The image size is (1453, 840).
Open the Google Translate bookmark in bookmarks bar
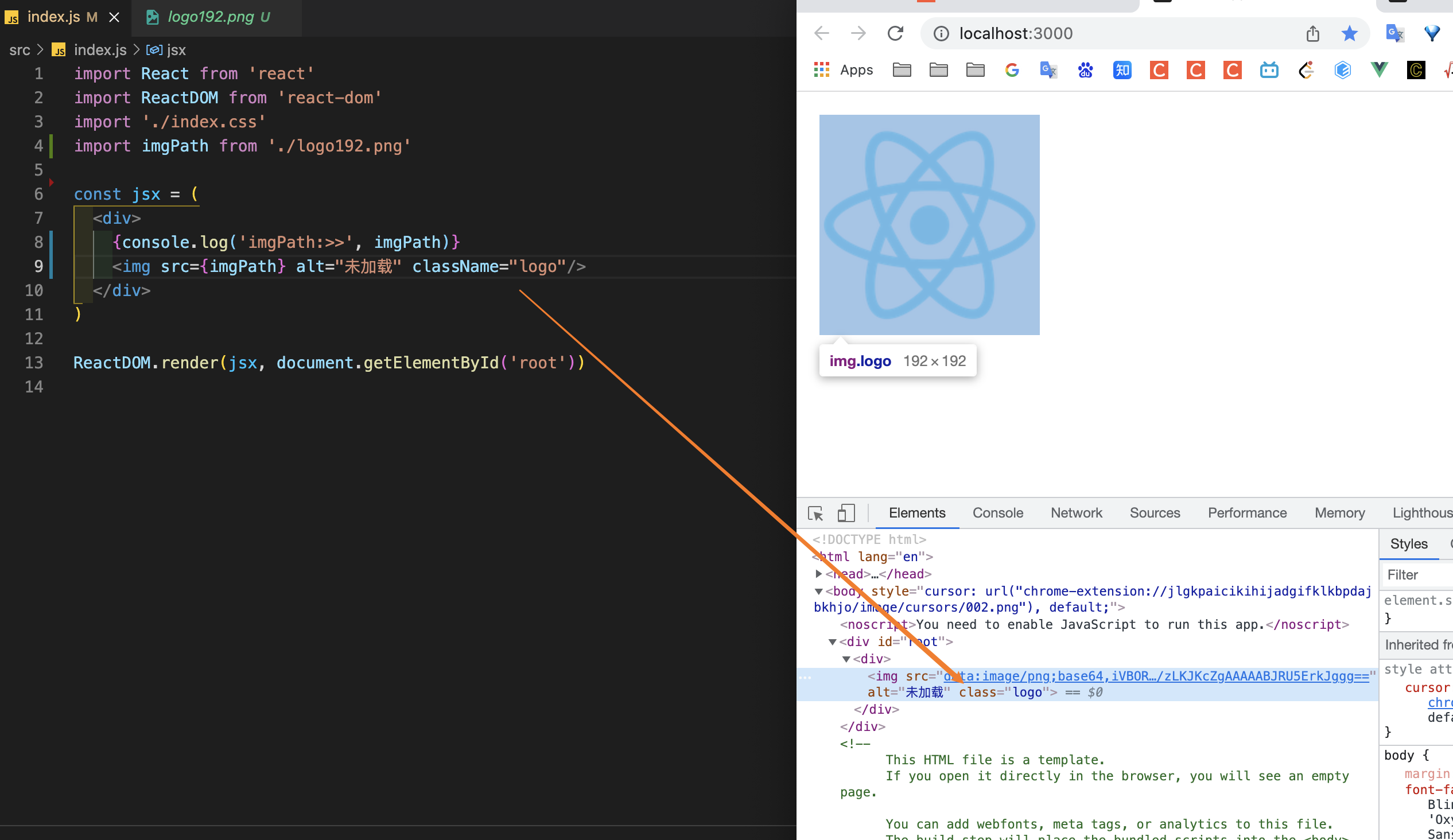point(1049,71)
